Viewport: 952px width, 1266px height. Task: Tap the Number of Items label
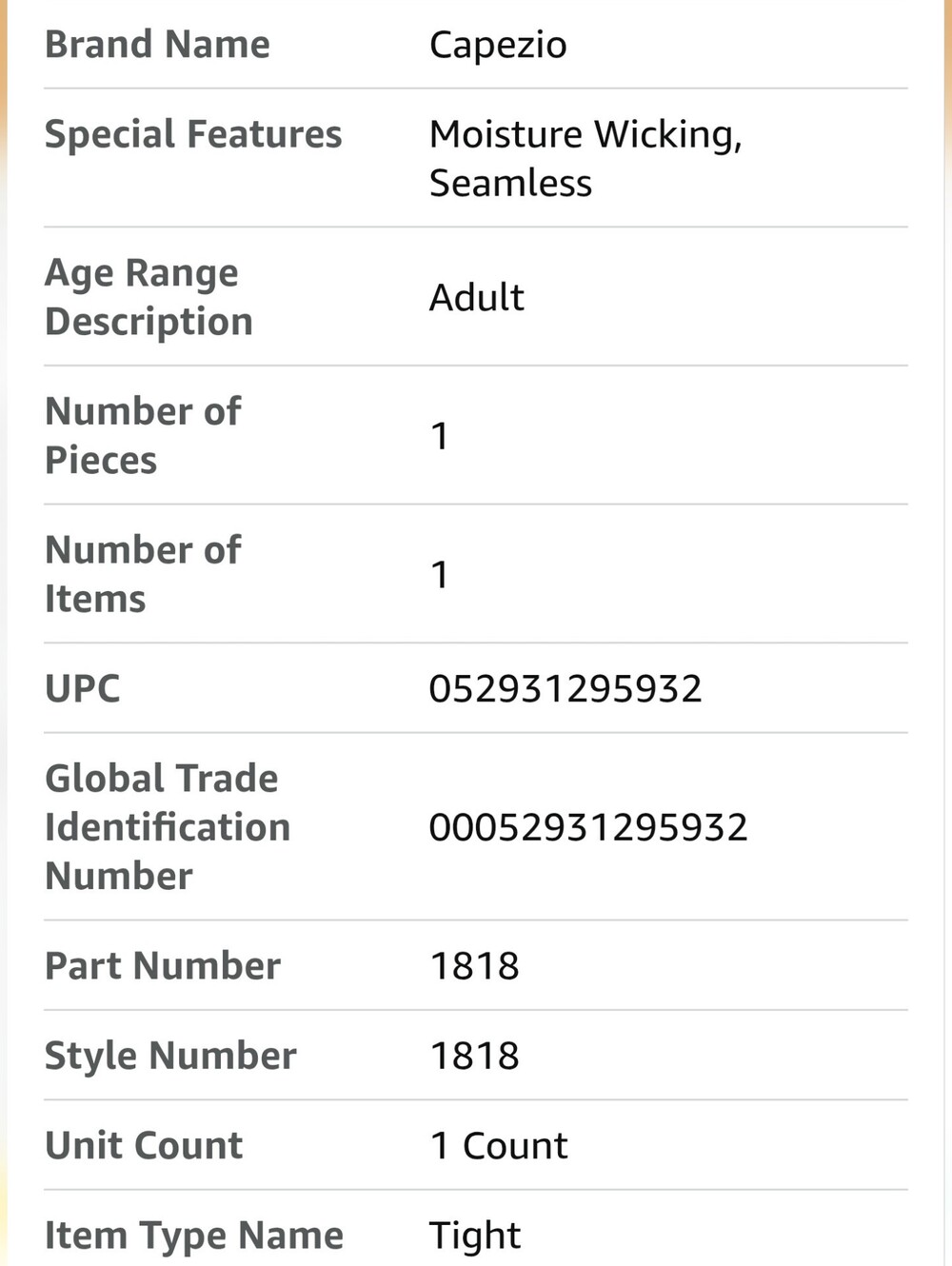[143, 574]
